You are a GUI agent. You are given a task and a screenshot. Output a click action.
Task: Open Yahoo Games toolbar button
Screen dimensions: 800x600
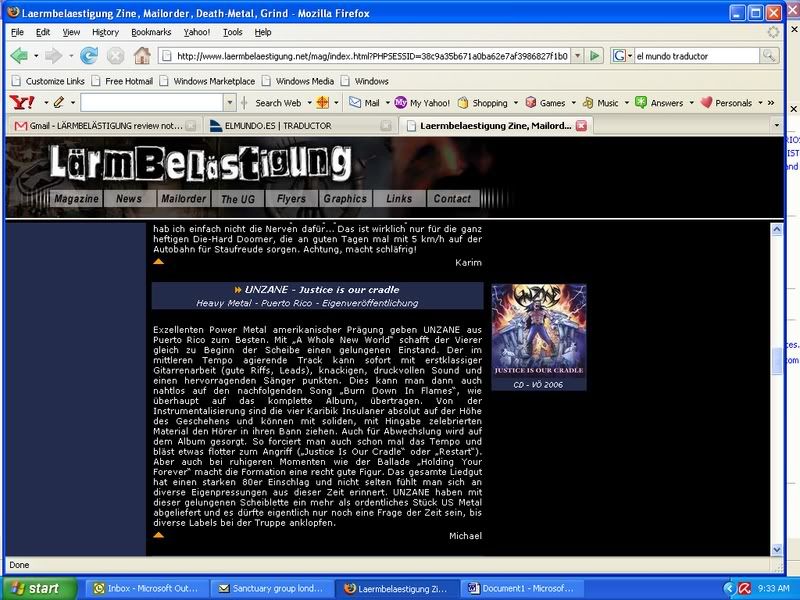tap(545, 103)
